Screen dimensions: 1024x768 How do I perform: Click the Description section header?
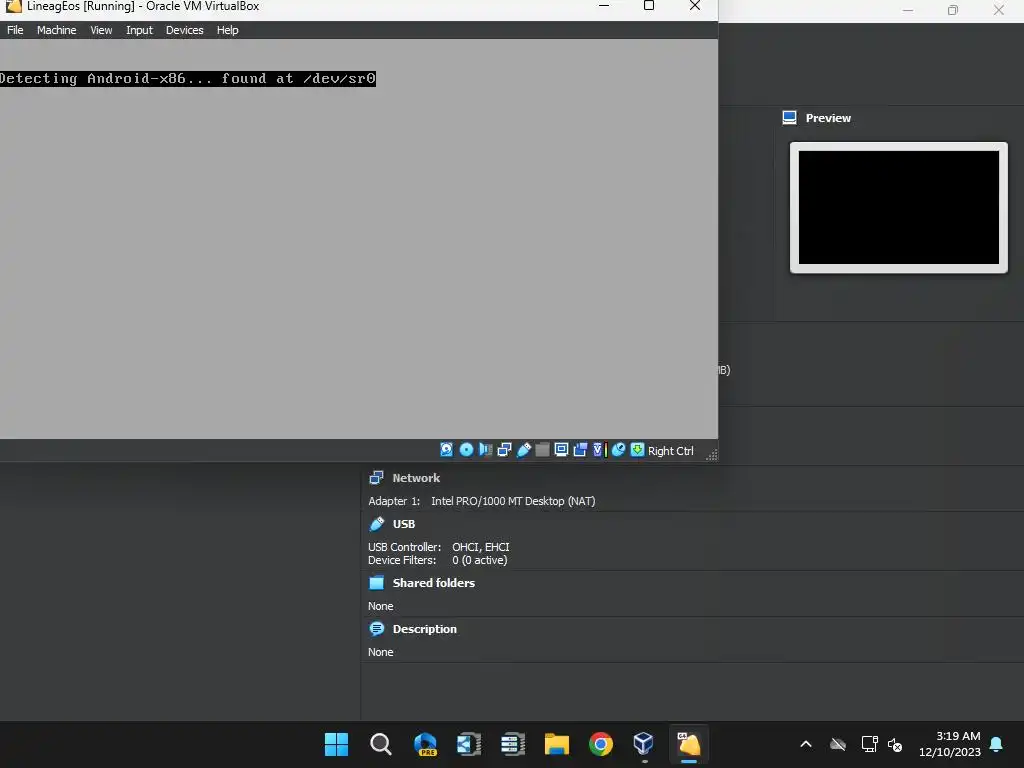tap(424, 629)
